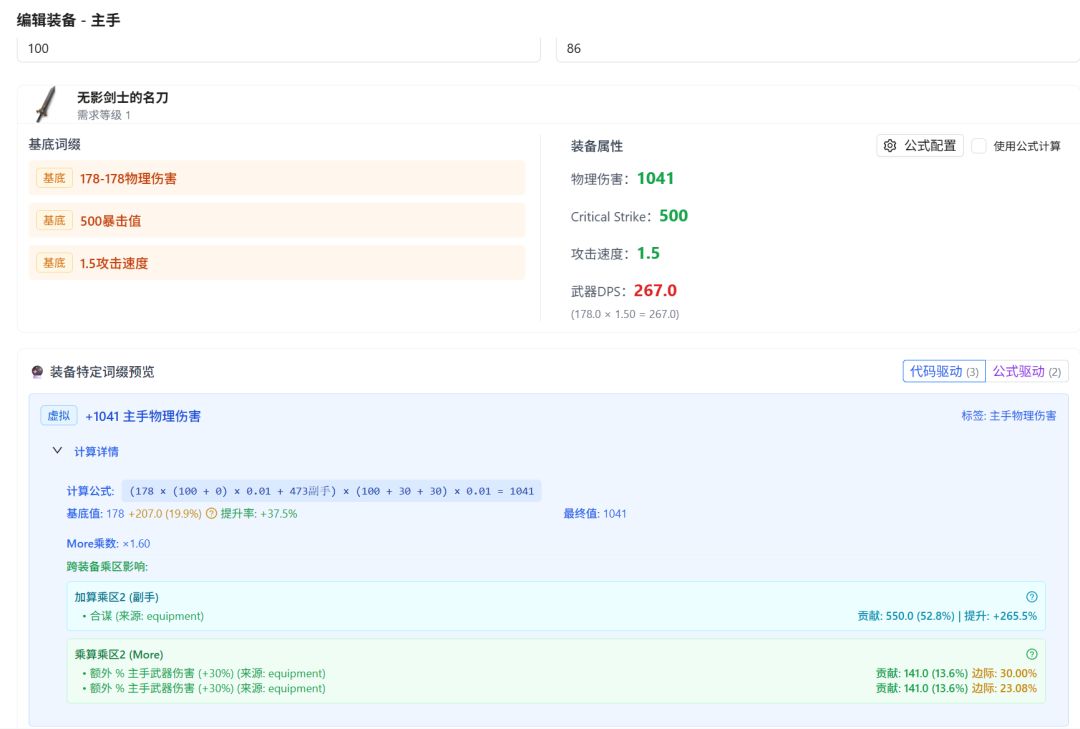Click 基底 badge next to 178-178物理伤害
Image resolution: width=1080 pixels, height=729 pixels.
pos(54,178)
